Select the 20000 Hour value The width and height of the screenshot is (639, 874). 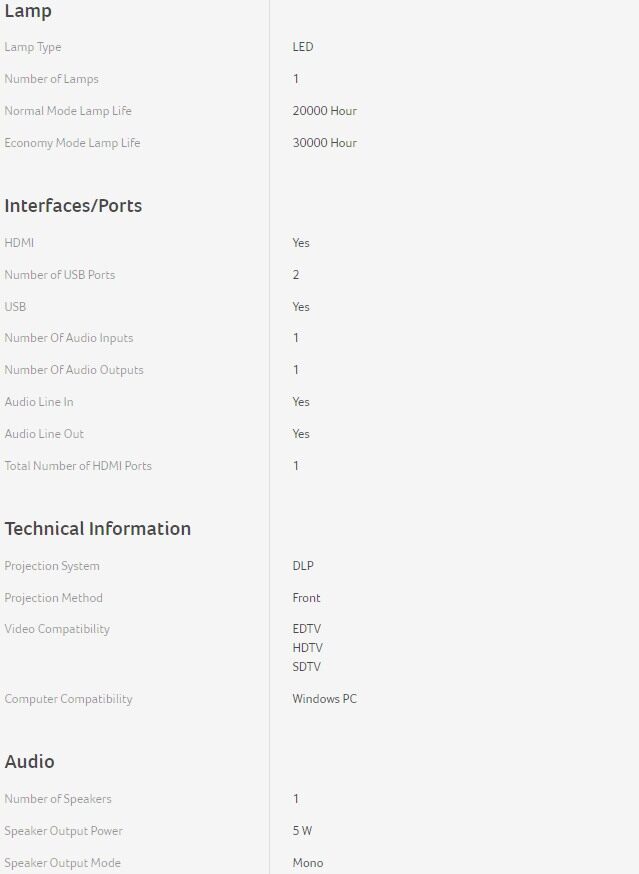coord(324,111)
